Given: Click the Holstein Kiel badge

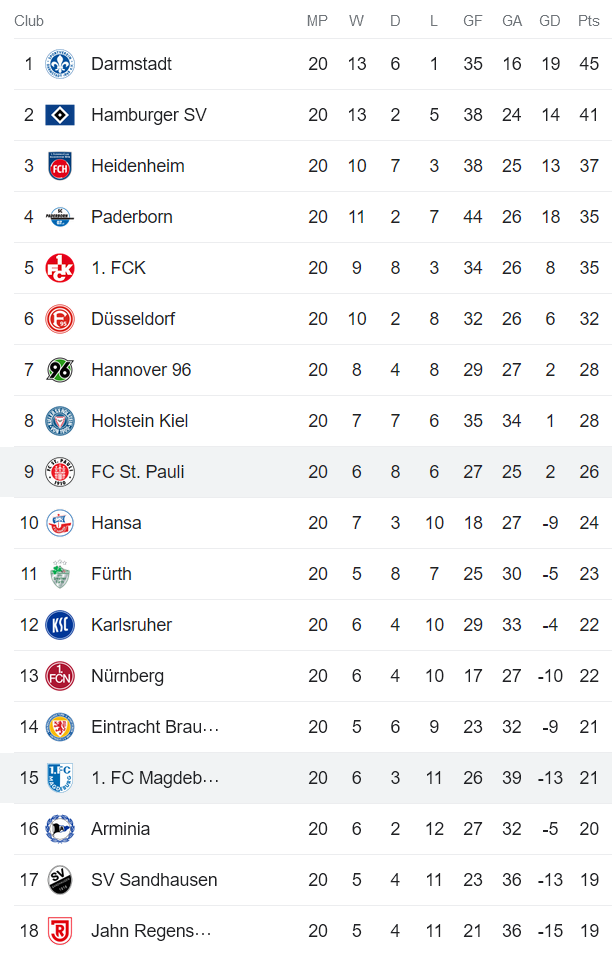Looking at the screenshot, I should [58, 420].
